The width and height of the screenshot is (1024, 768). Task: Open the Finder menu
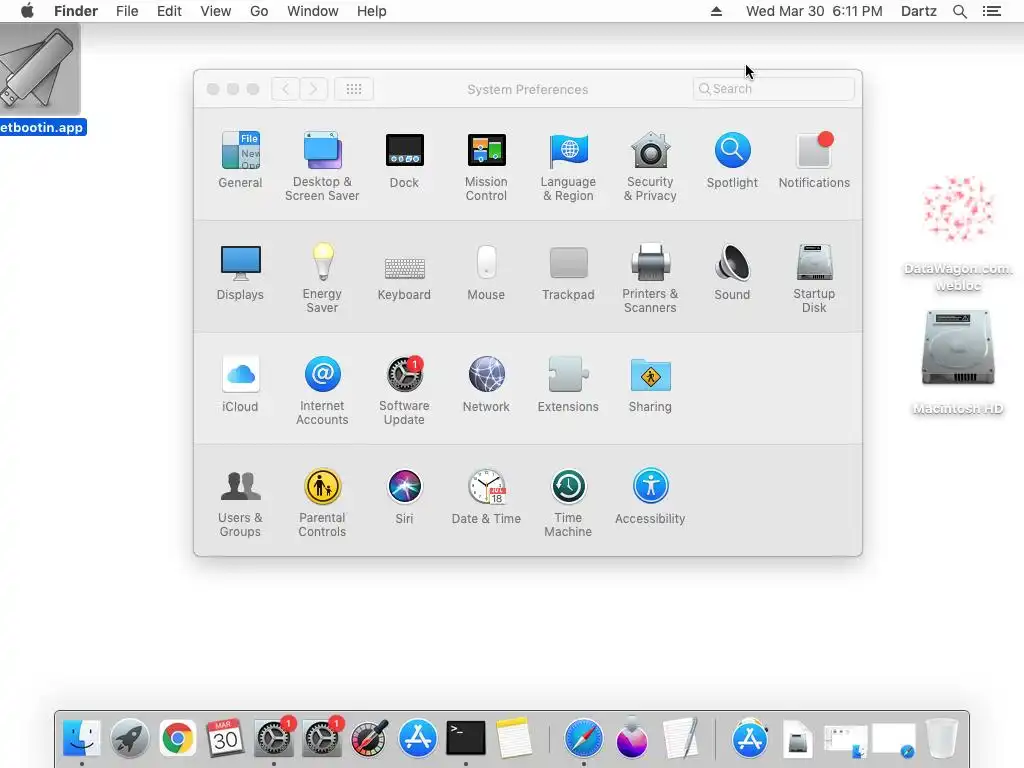[x=76, y=11]
